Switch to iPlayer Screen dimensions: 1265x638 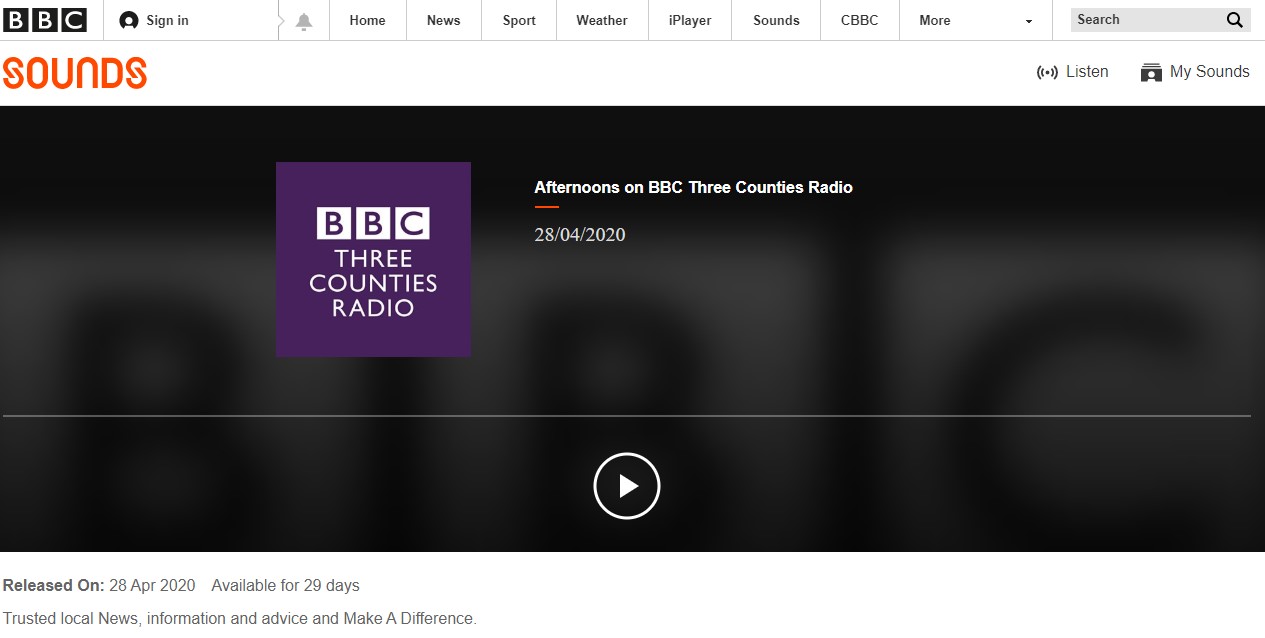point(688,21)
